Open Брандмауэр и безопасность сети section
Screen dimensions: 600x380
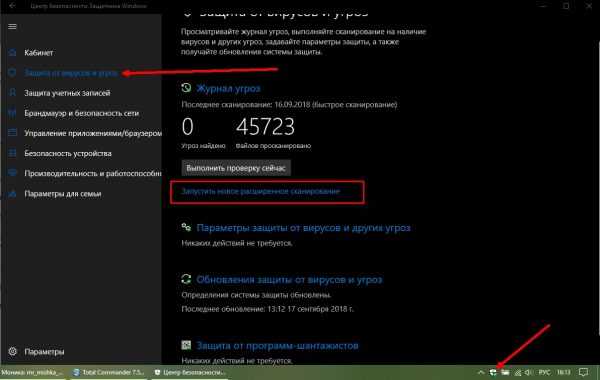pos(82,113)
